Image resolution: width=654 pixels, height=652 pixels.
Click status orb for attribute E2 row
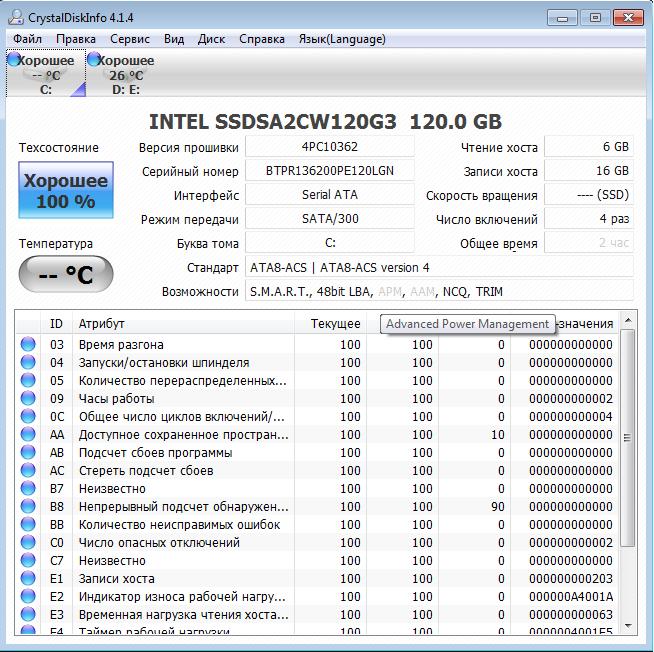(28, 597)
